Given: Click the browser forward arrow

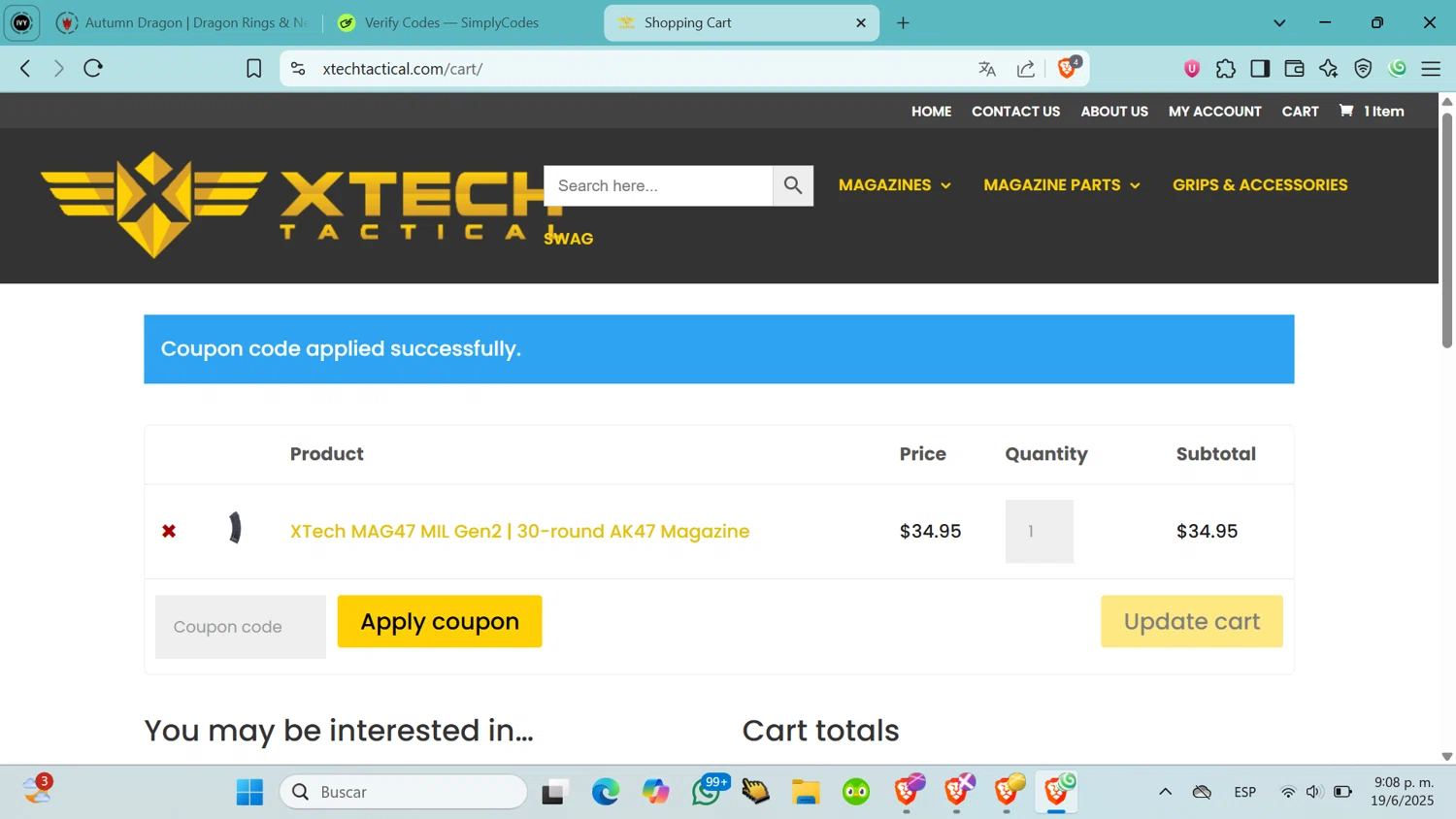Looking at the screenshot, I should (58, 68).
